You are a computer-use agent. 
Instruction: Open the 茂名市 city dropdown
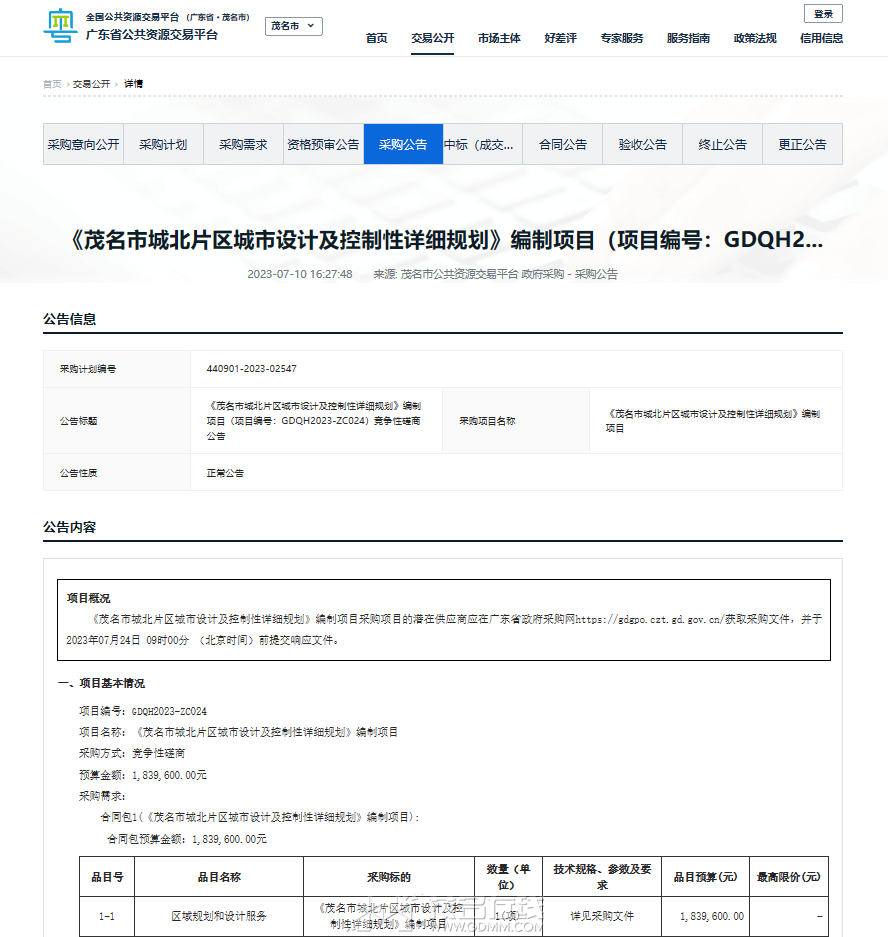point(293,26)
